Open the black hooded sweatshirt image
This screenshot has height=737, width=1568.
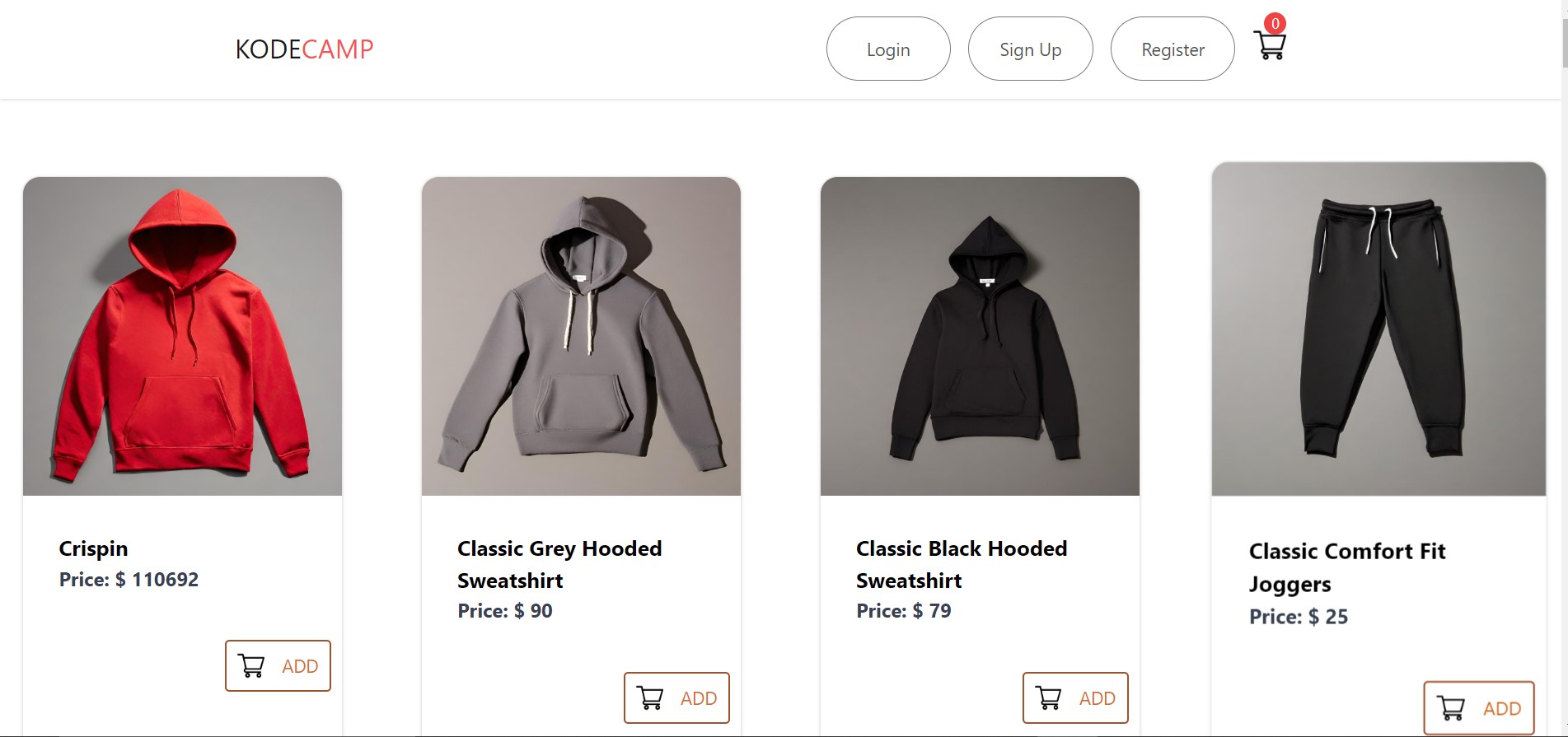pos(980,336)
